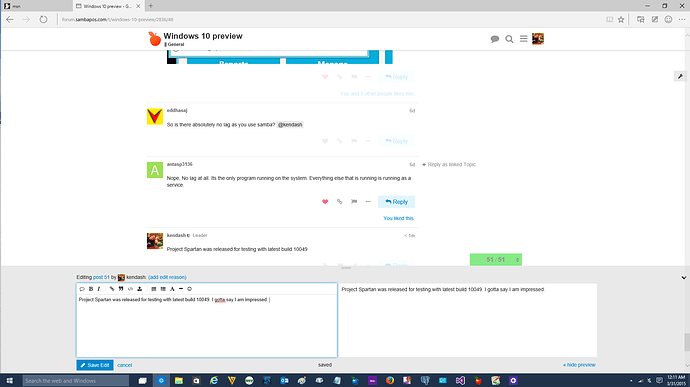Insert blockquote in editor
This screenshot has width=690, height=387.
tap(121, 289)
